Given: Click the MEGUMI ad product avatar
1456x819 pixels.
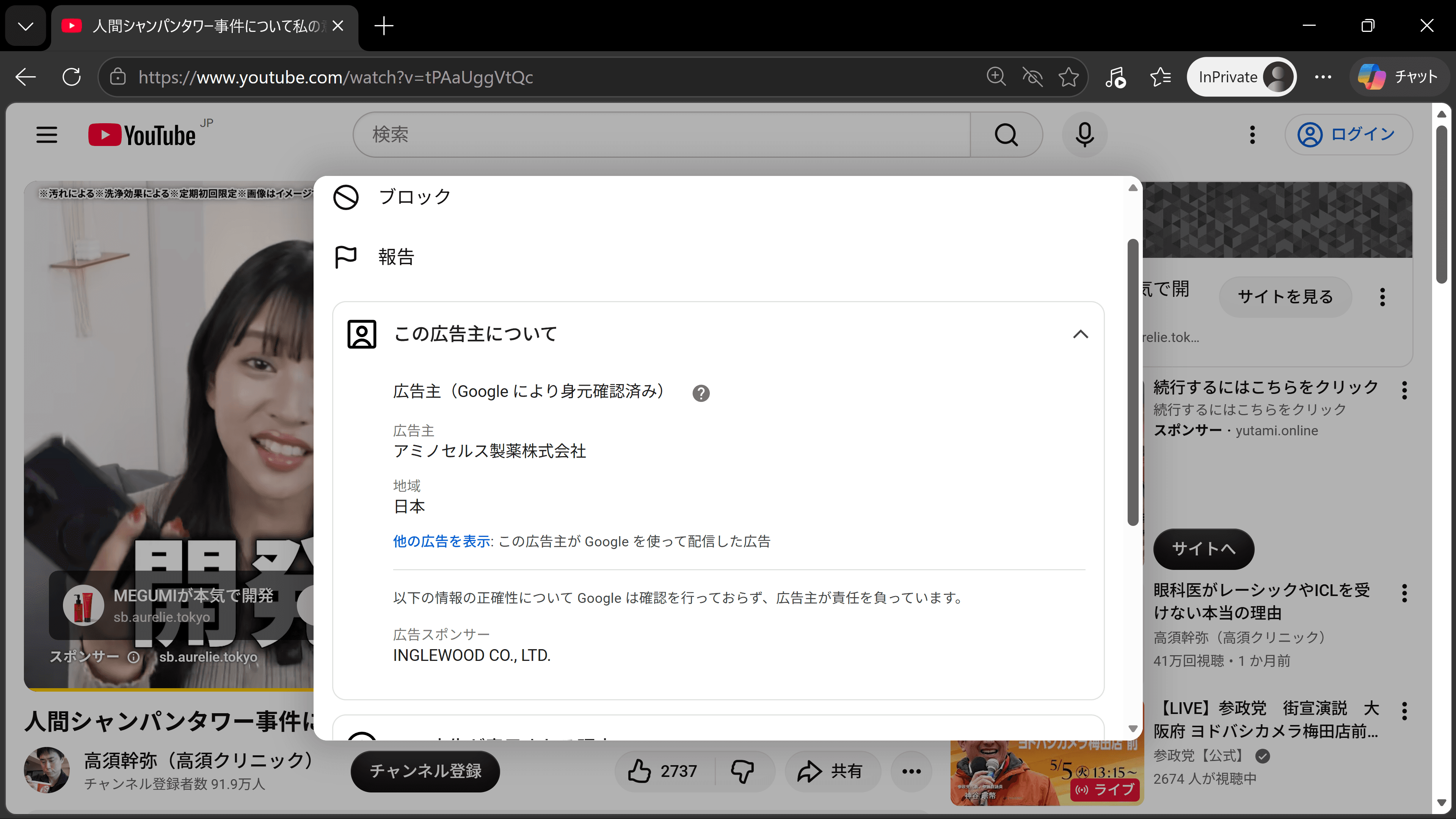Looking at the screenshot, I should [83, 606].
